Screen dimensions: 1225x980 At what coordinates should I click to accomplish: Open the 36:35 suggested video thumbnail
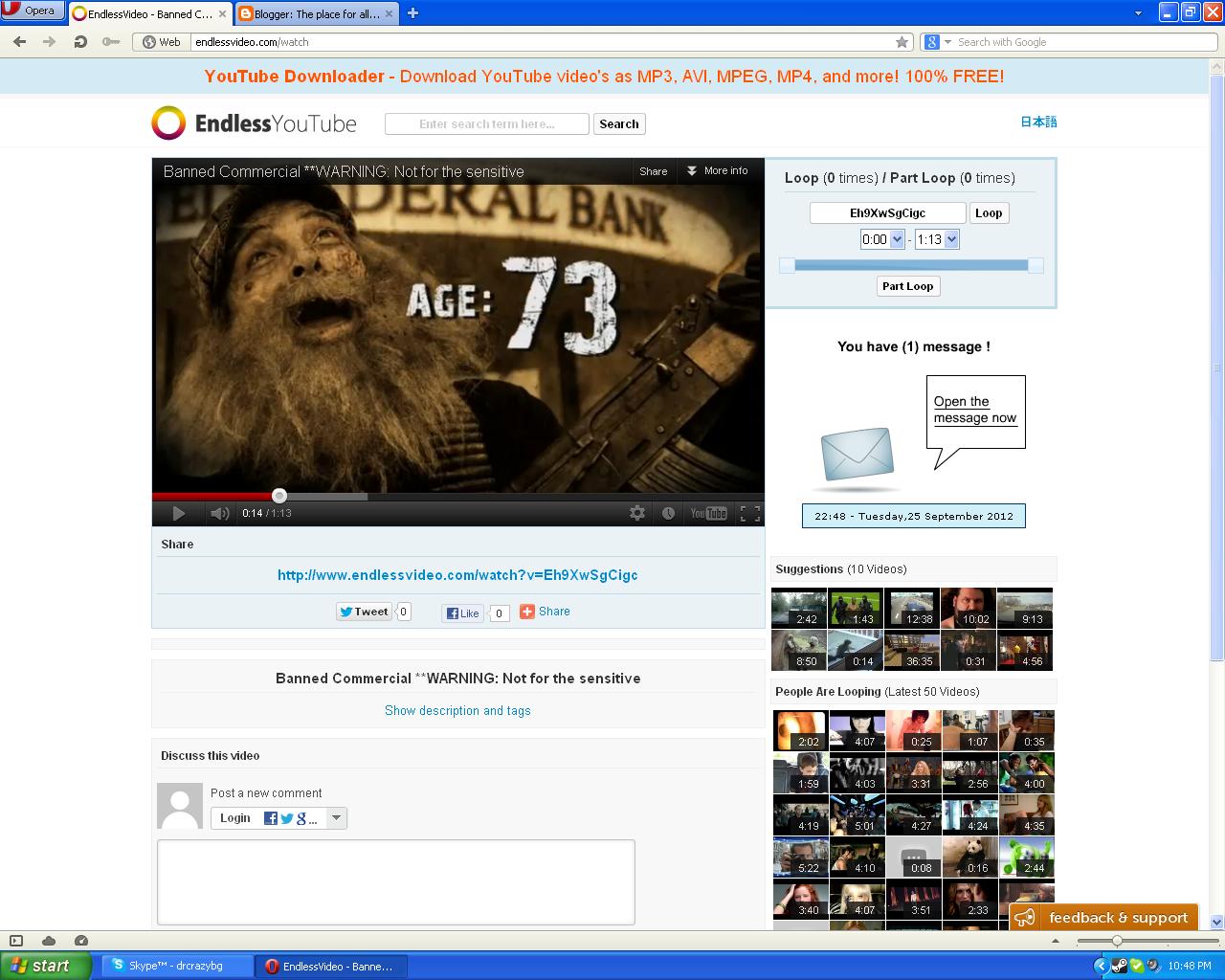(912, 651)
